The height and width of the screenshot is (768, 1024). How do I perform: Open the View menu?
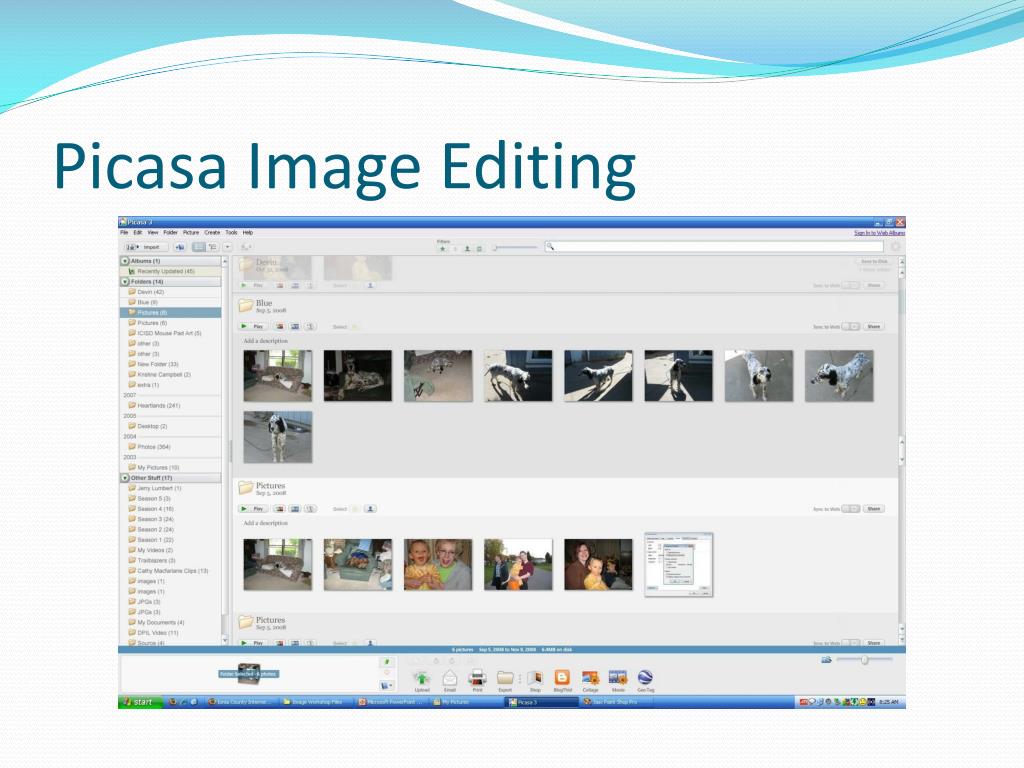coord(153,232)
